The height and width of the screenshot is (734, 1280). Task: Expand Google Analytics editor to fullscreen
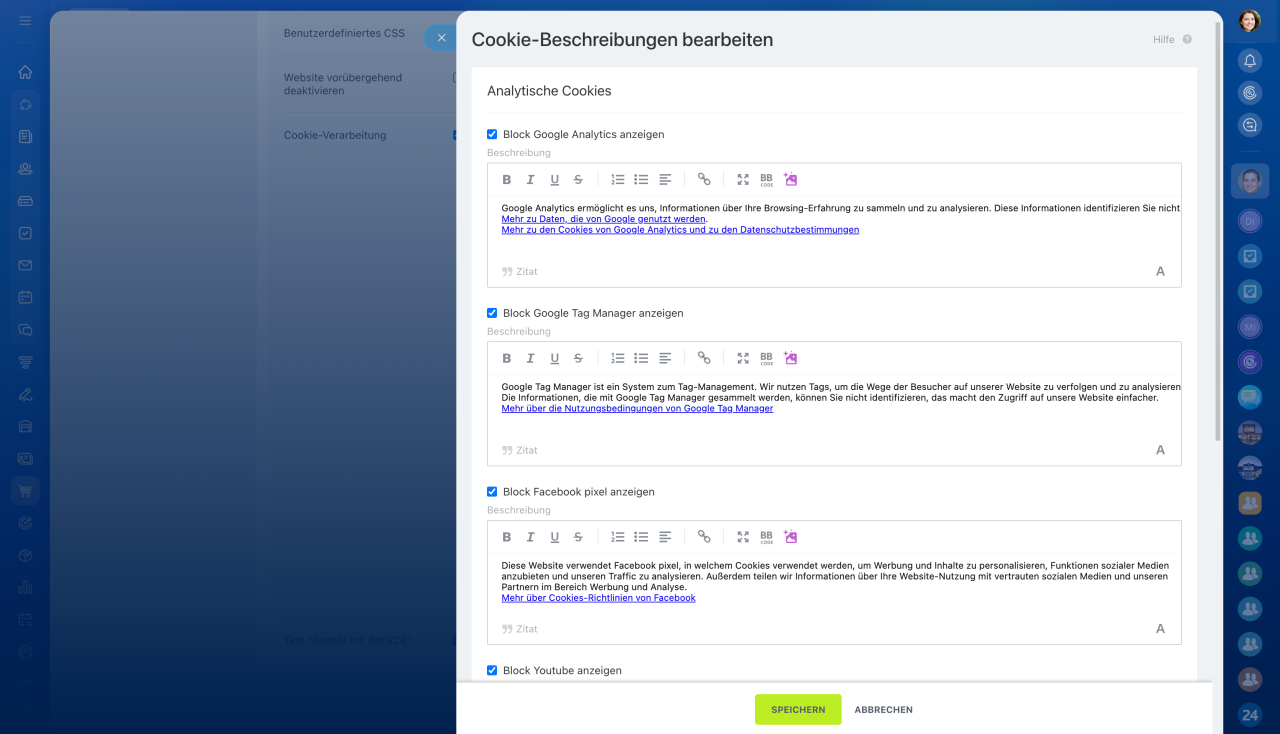[743, 180]
